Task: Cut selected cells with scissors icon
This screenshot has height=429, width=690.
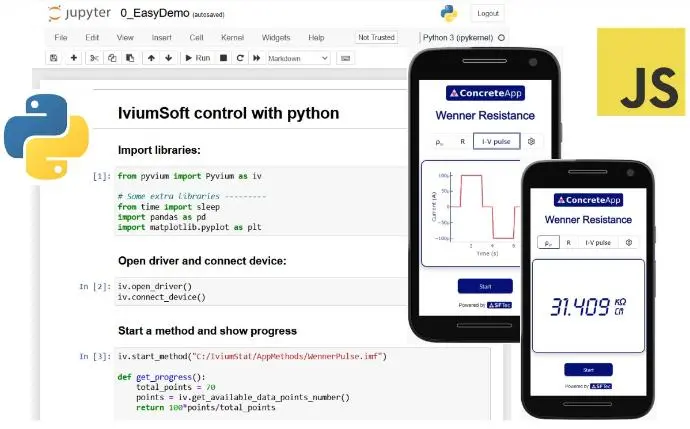Action: [94, 58]
